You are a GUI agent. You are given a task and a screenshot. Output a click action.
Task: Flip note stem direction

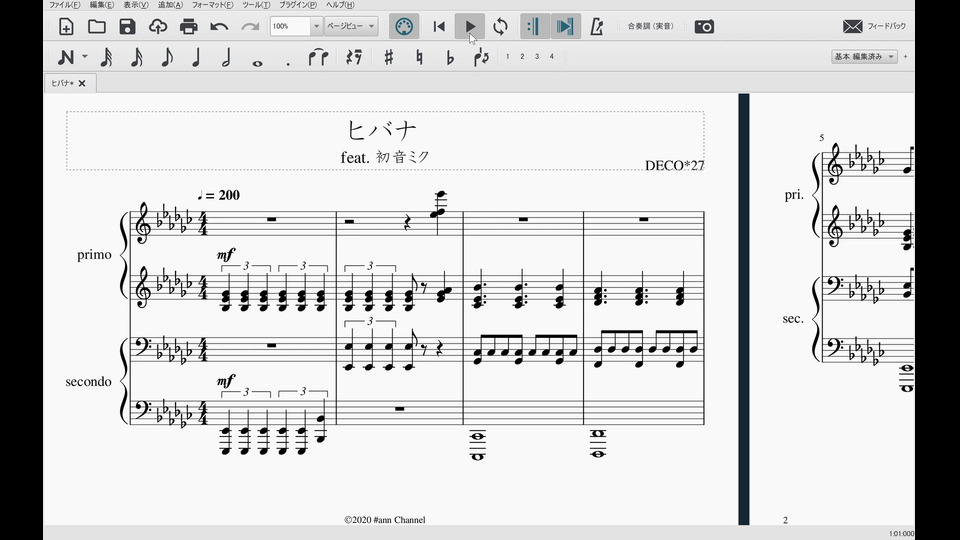(x=481, y=57)
